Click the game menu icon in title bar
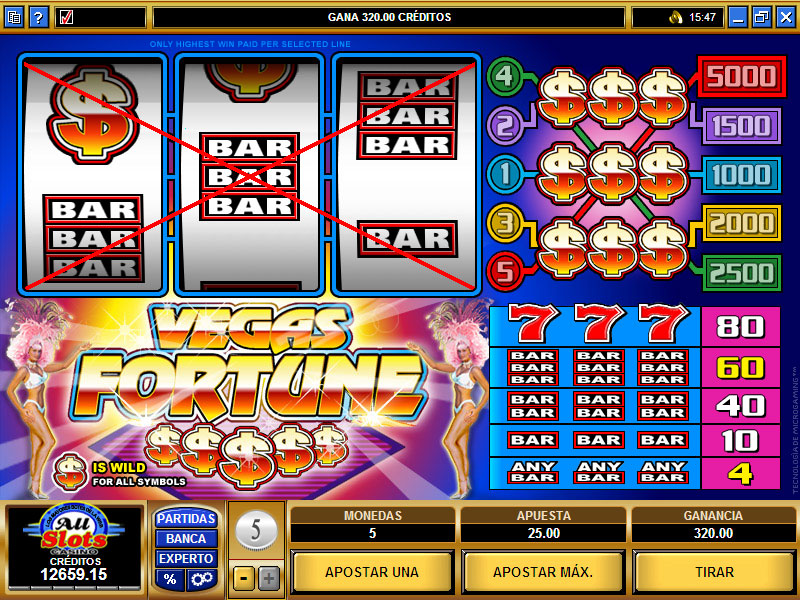 [14, 17]
